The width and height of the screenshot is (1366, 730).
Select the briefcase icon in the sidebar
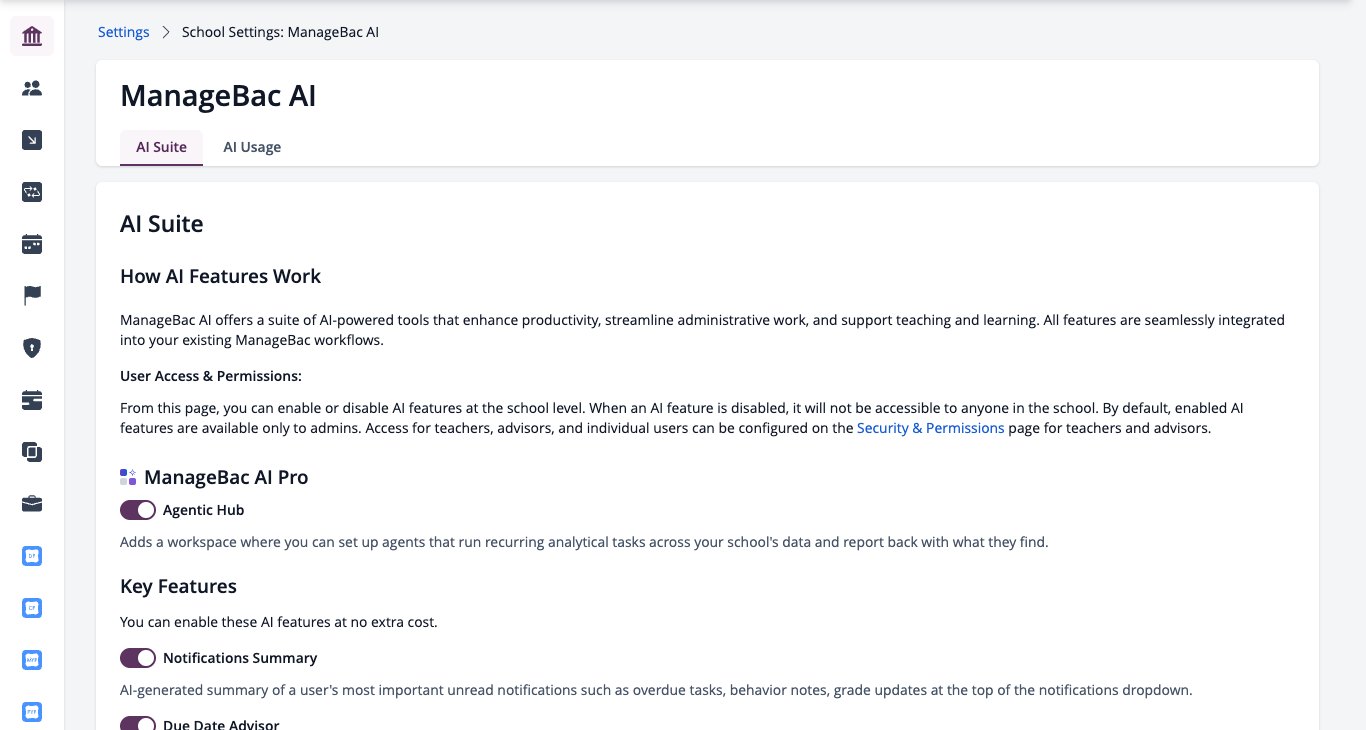point(32,504)
